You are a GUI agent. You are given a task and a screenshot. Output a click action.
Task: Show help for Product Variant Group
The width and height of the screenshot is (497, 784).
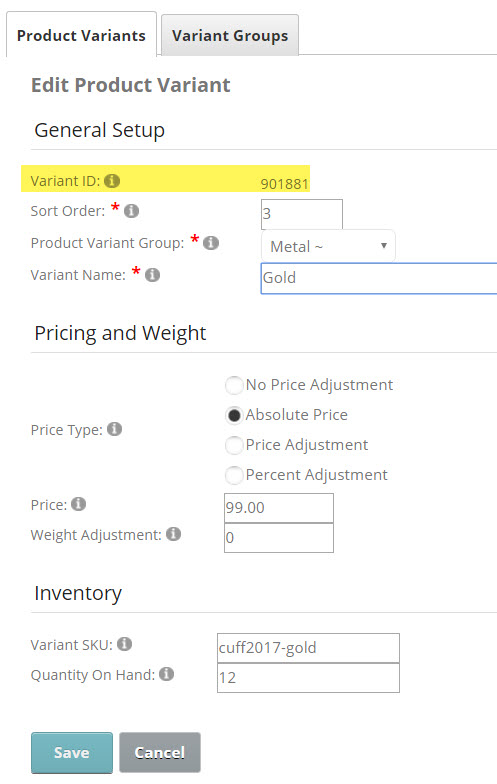211,243
